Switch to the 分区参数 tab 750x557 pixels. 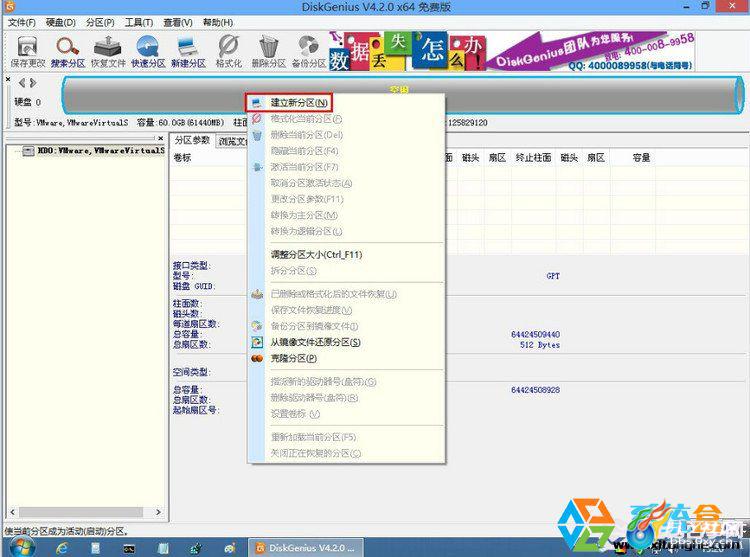[192, 140]
